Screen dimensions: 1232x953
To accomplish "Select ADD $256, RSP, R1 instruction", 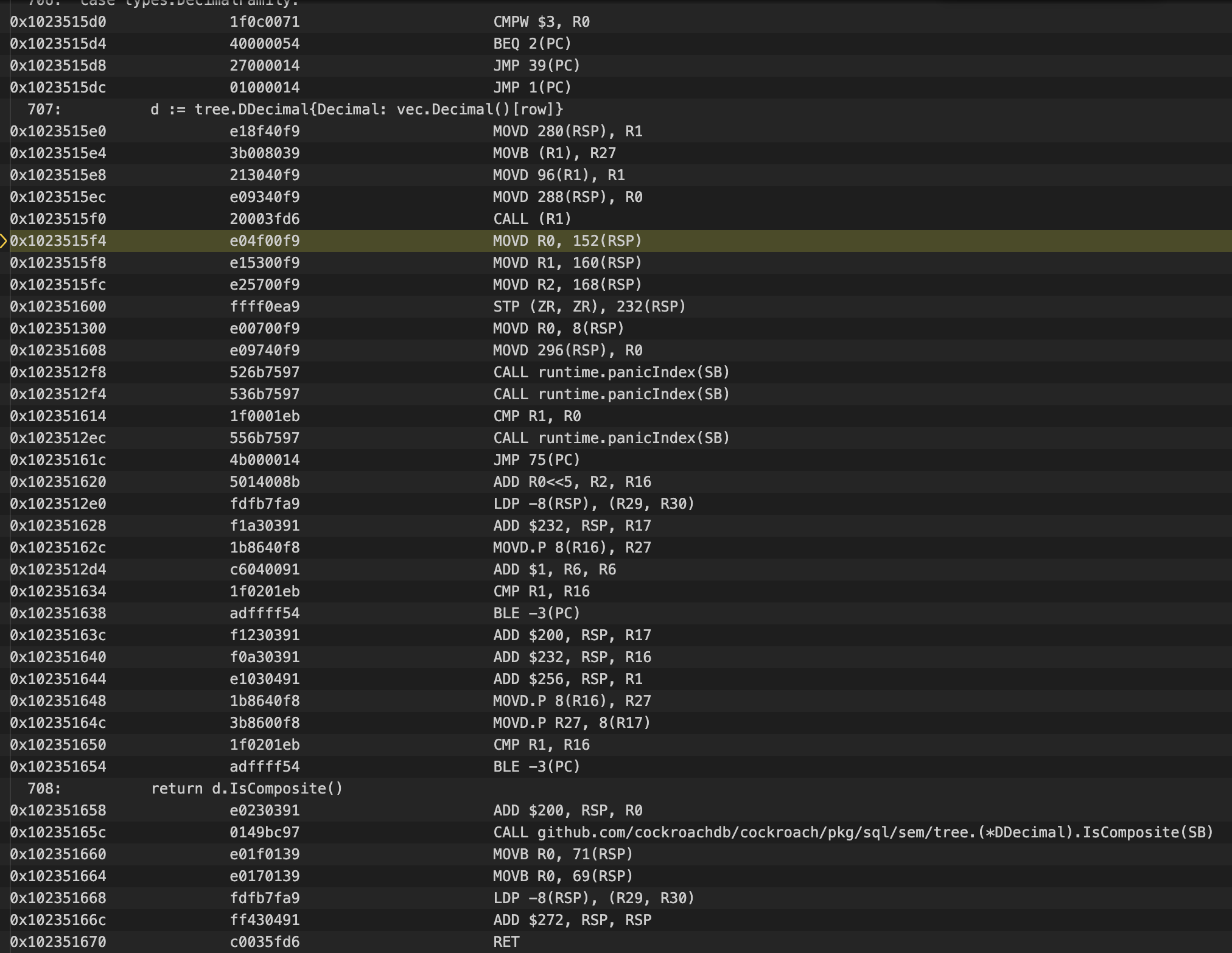I will 567,679.
